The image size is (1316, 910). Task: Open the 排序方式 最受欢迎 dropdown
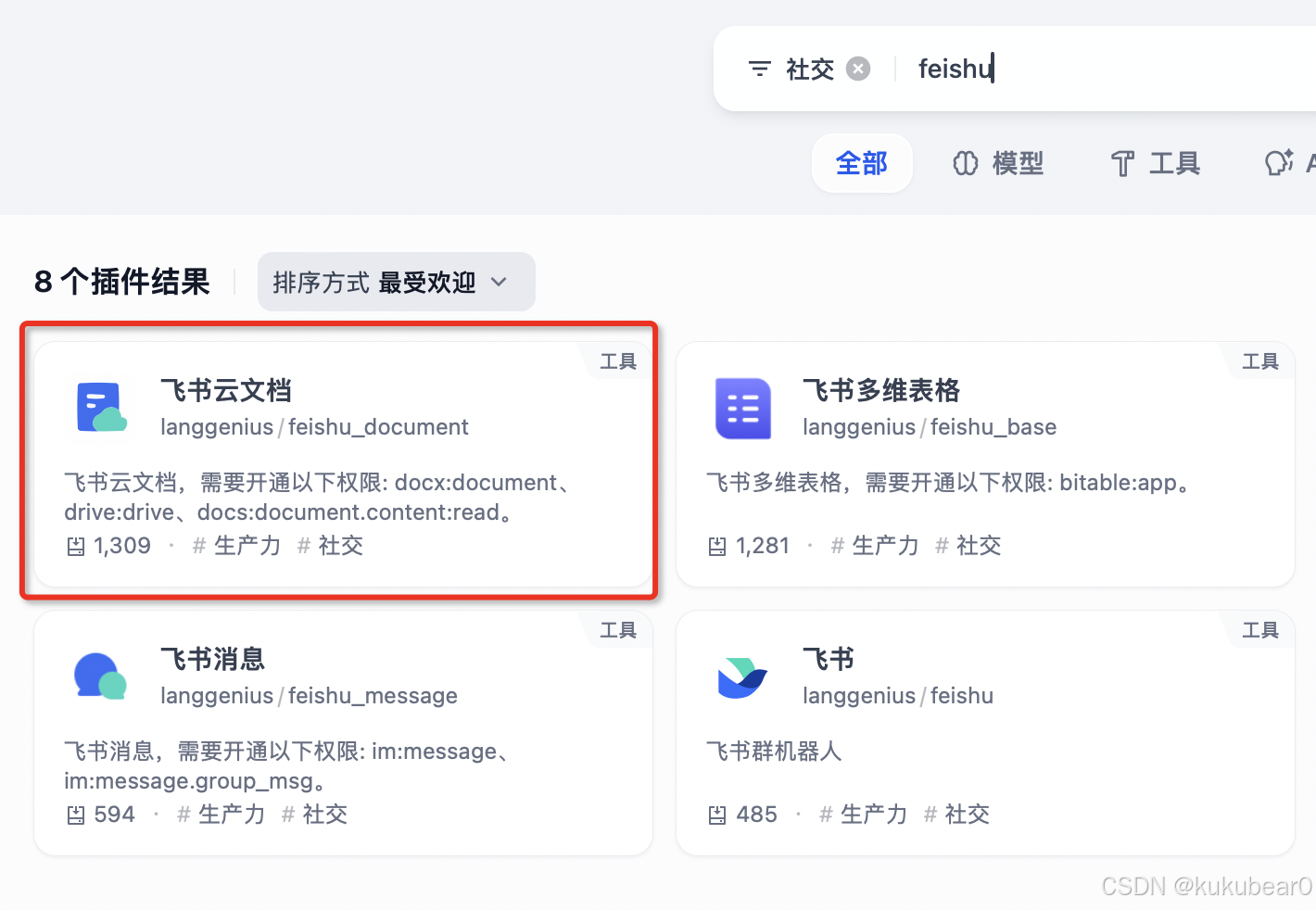[397, 282]
